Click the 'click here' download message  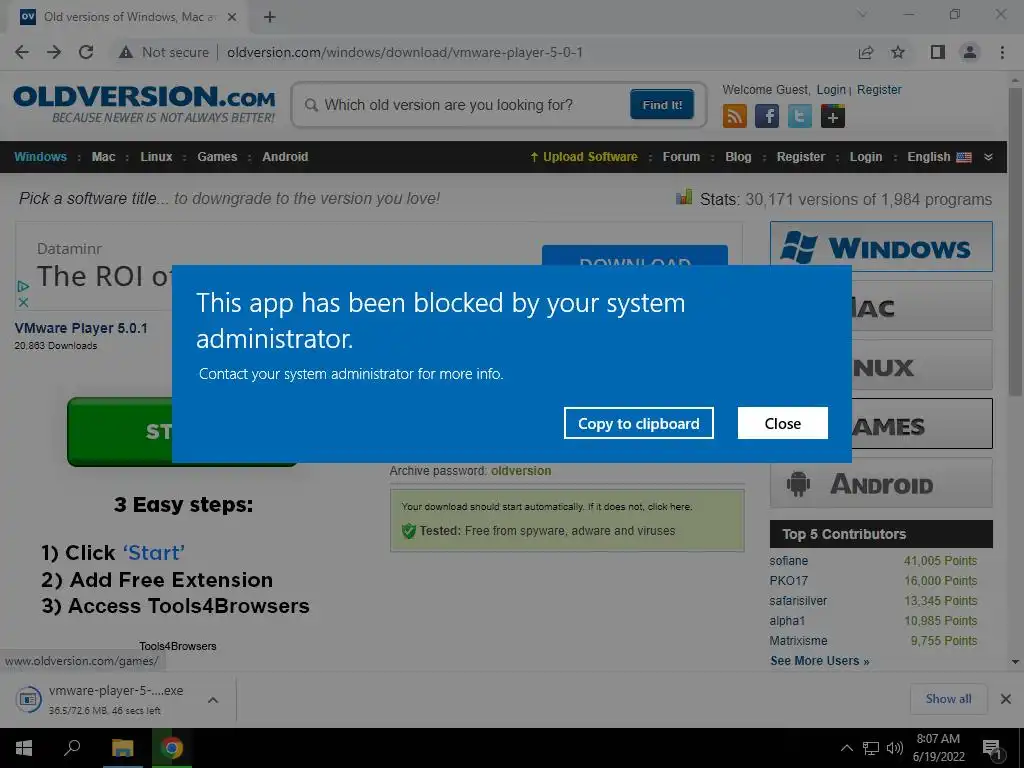coord(669,507)
